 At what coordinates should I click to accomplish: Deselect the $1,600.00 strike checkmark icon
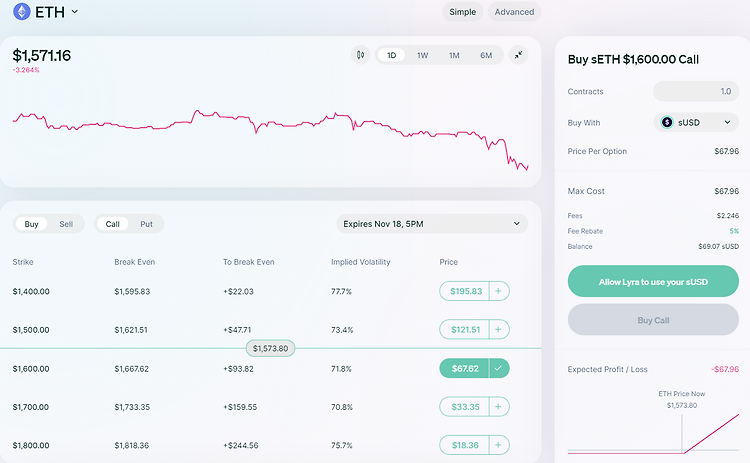click(x=498, y=368)
